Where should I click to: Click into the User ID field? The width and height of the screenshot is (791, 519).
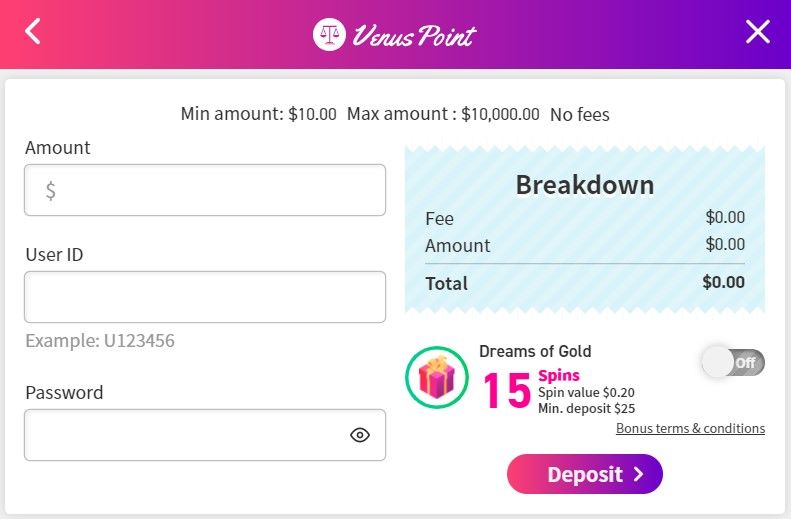(x=205, y=297)
